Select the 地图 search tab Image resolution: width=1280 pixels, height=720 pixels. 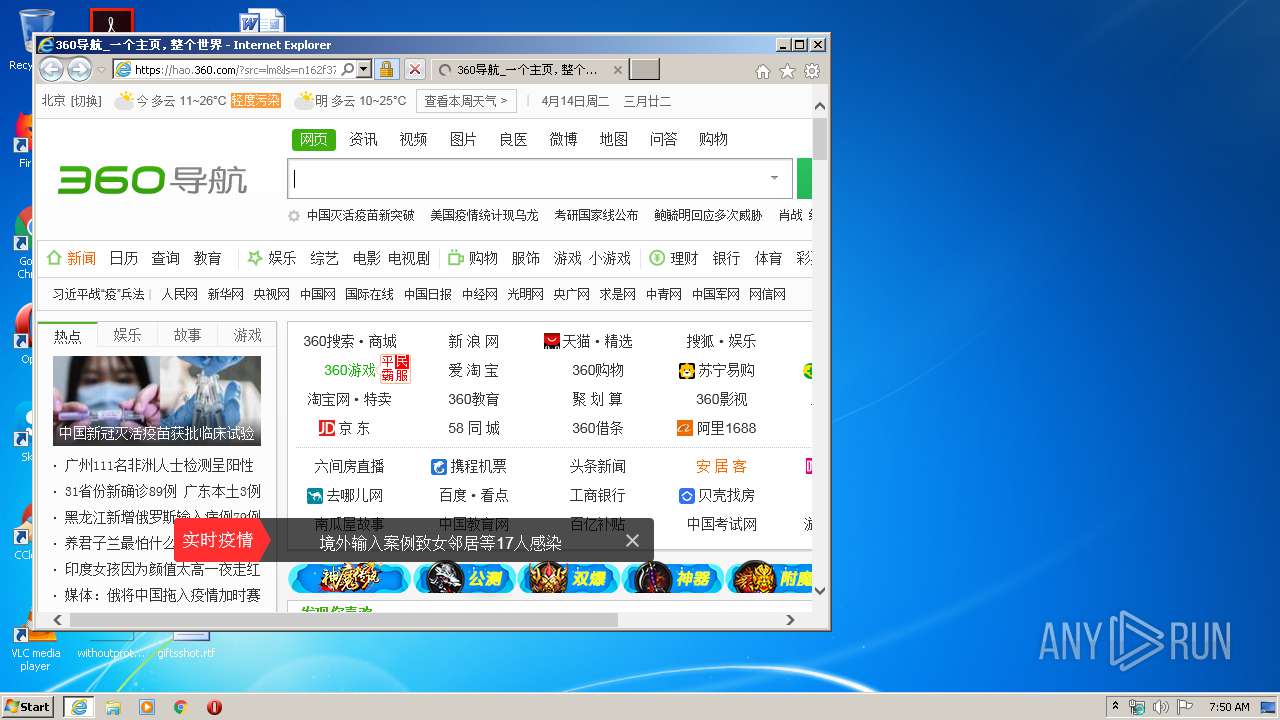tap(613, 139)
